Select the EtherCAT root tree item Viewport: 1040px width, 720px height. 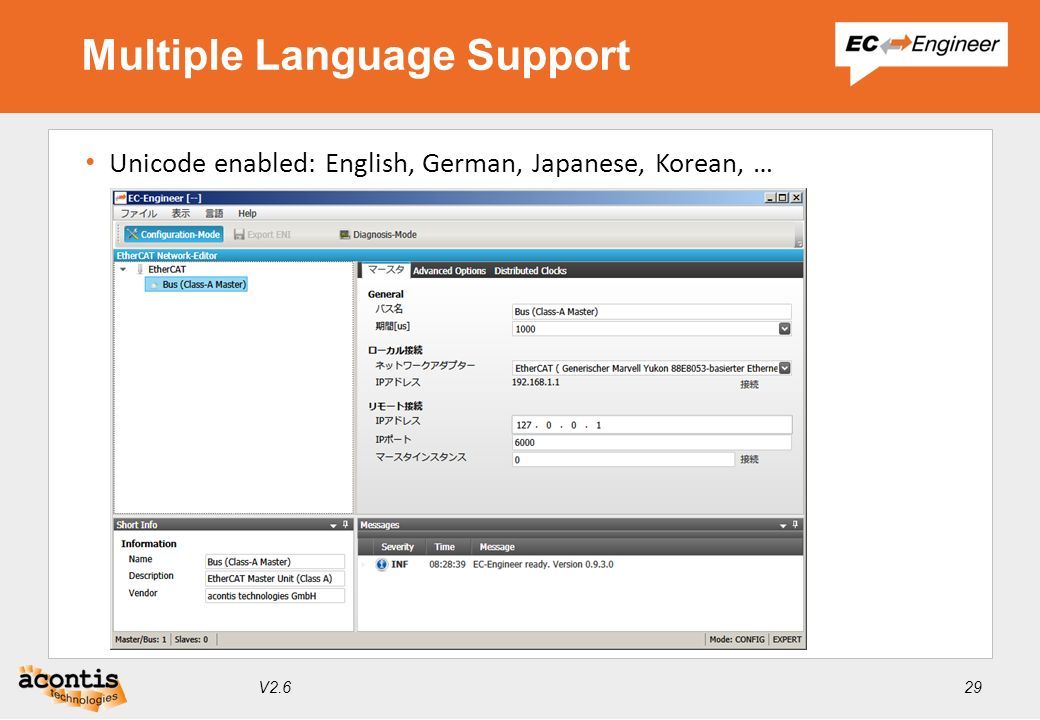(166, 269)
